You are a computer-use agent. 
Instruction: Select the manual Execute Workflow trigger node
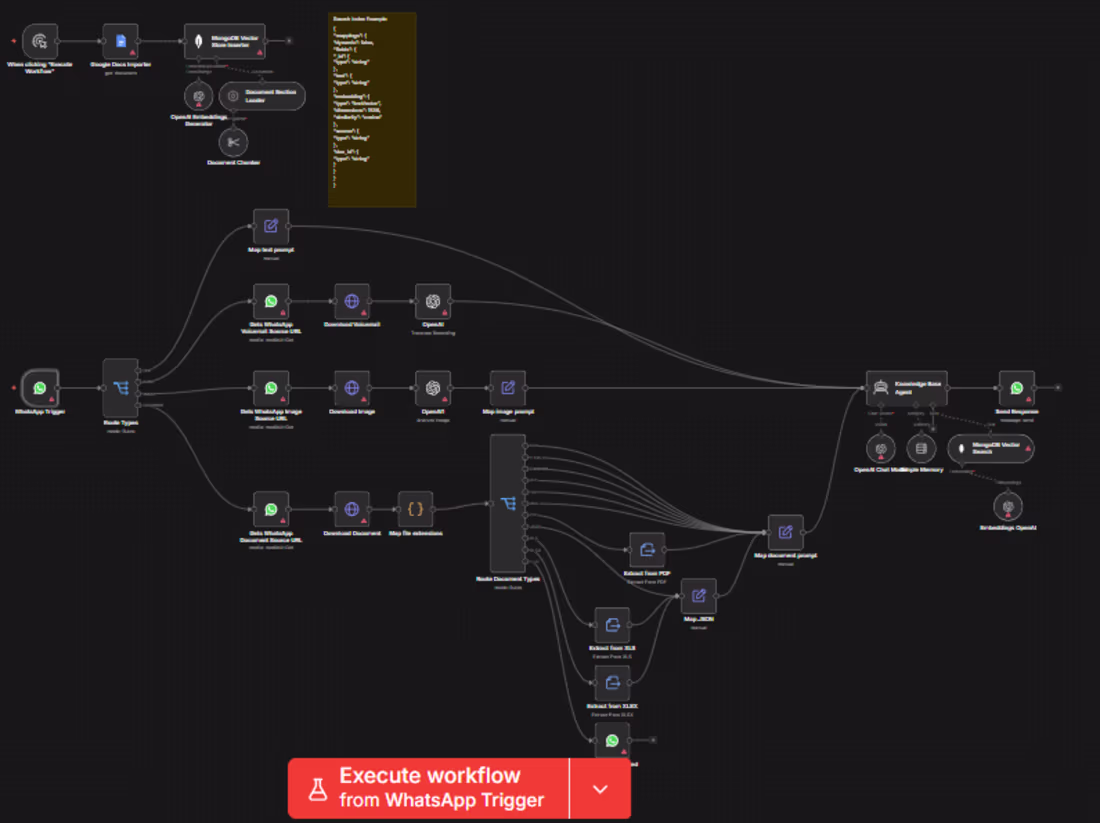pos(40,41)
